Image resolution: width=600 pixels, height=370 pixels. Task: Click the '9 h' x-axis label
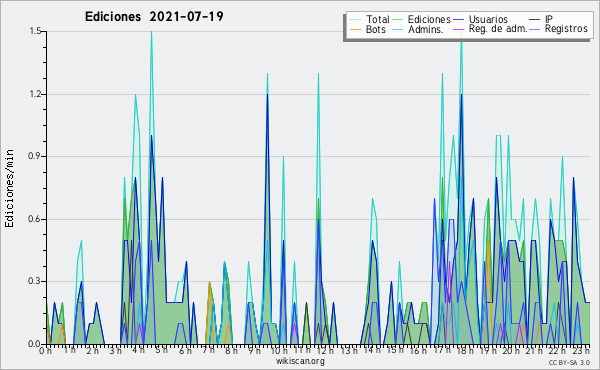[x=254, y=351]
